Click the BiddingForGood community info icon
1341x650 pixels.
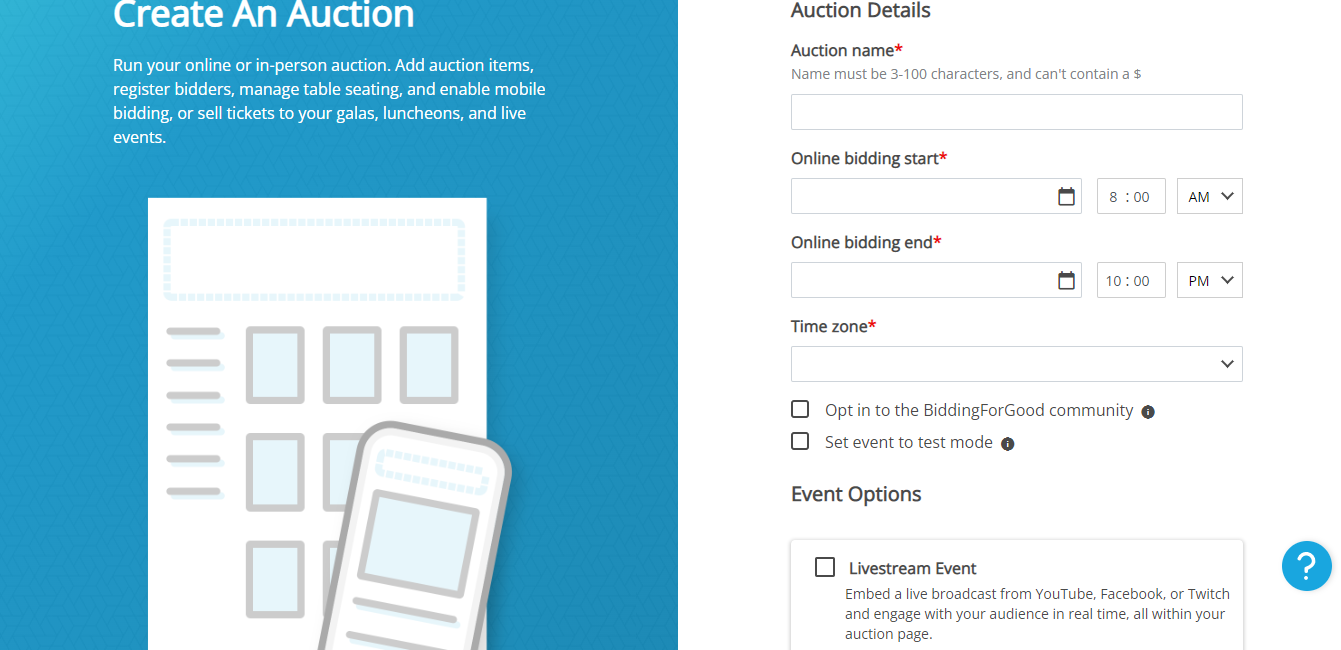[x=1148, y=412]
